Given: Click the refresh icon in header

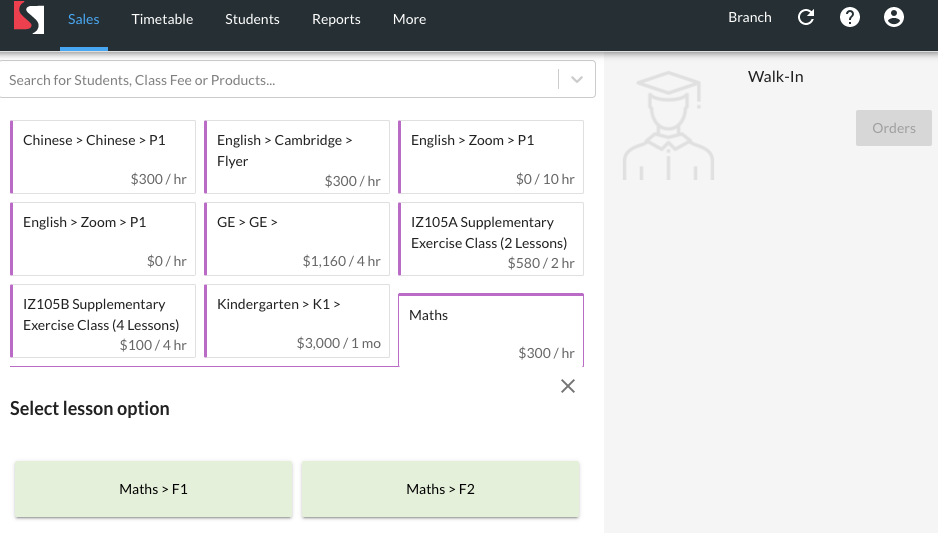Looking at the screenshot, I should 806,18.
